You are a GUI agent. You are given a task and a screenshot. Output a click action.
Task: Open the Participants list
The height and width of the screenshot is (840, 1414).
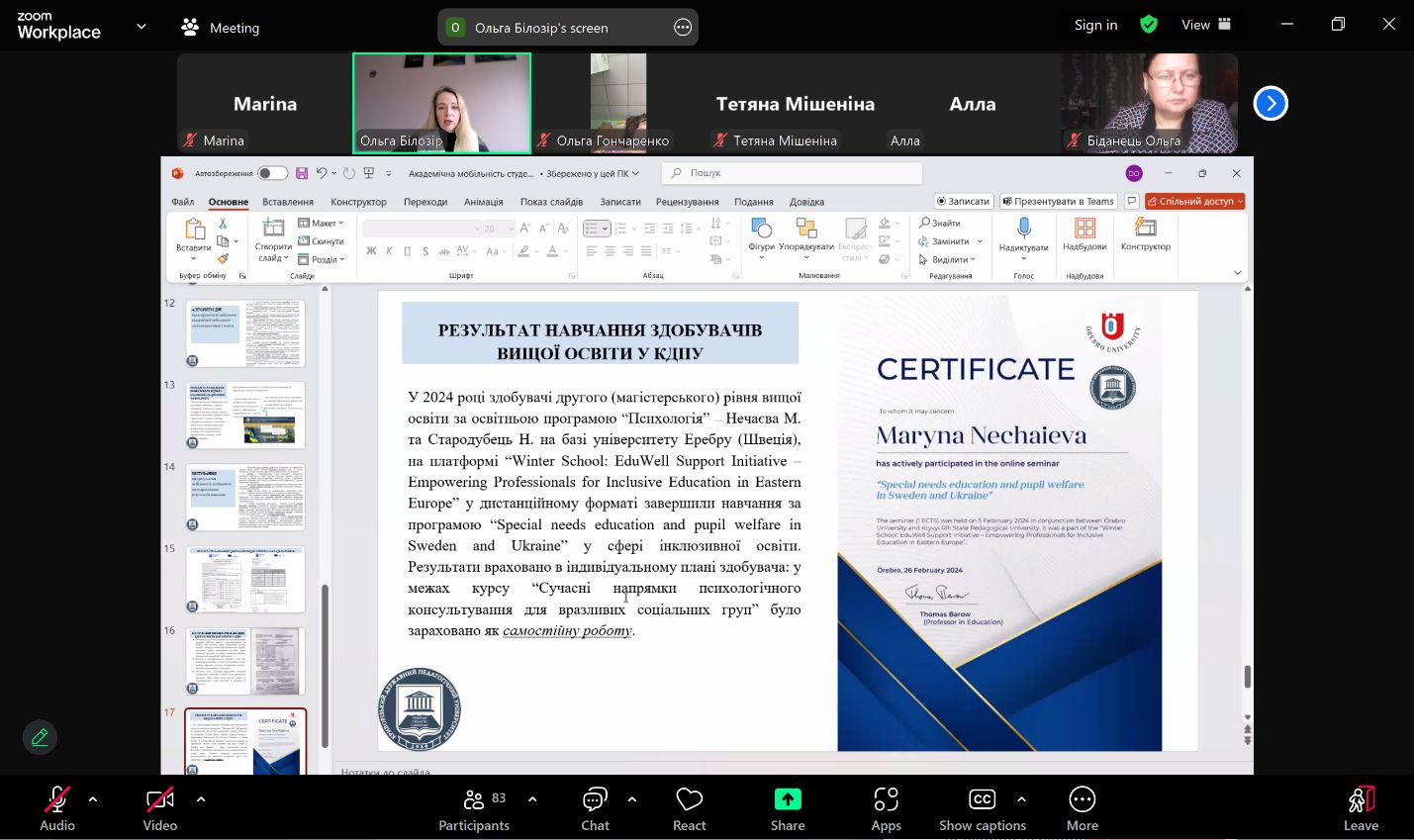tap(475, 807)
